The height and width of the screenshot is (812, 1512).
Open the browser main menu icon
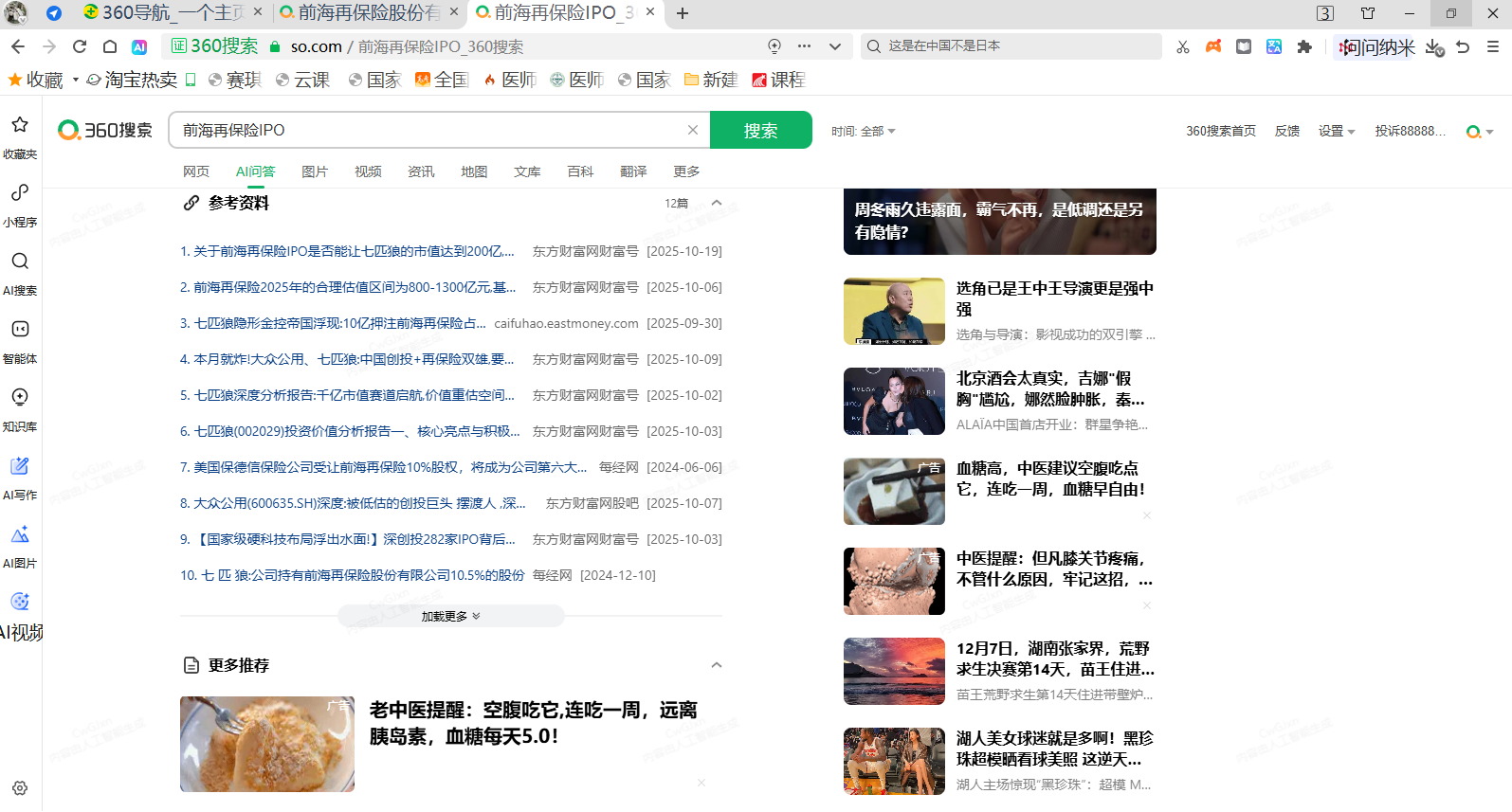(x=1493, y=46)
